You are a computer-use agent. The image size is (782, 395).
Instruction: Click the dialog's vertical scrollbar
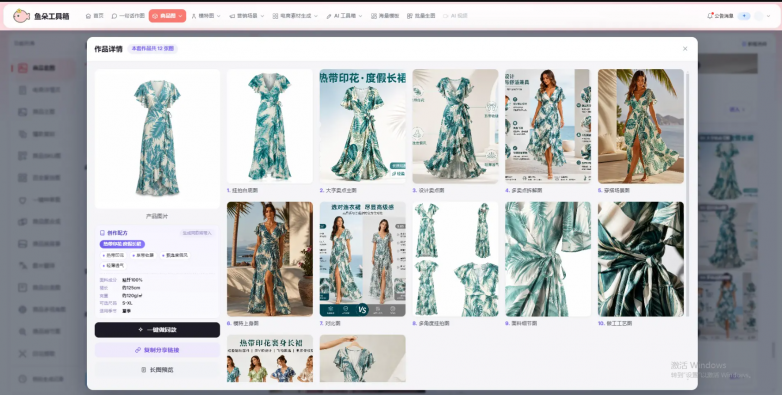pyautogui.click(x=688, y=195)
